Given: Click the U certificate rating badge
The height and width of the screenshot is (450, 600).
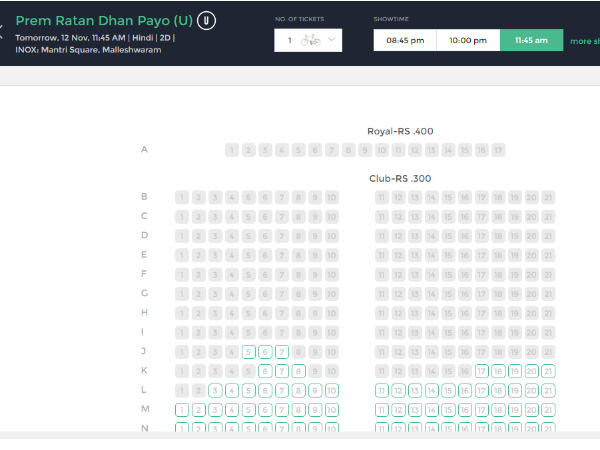Looking at the screenshot, I should 205,20.
